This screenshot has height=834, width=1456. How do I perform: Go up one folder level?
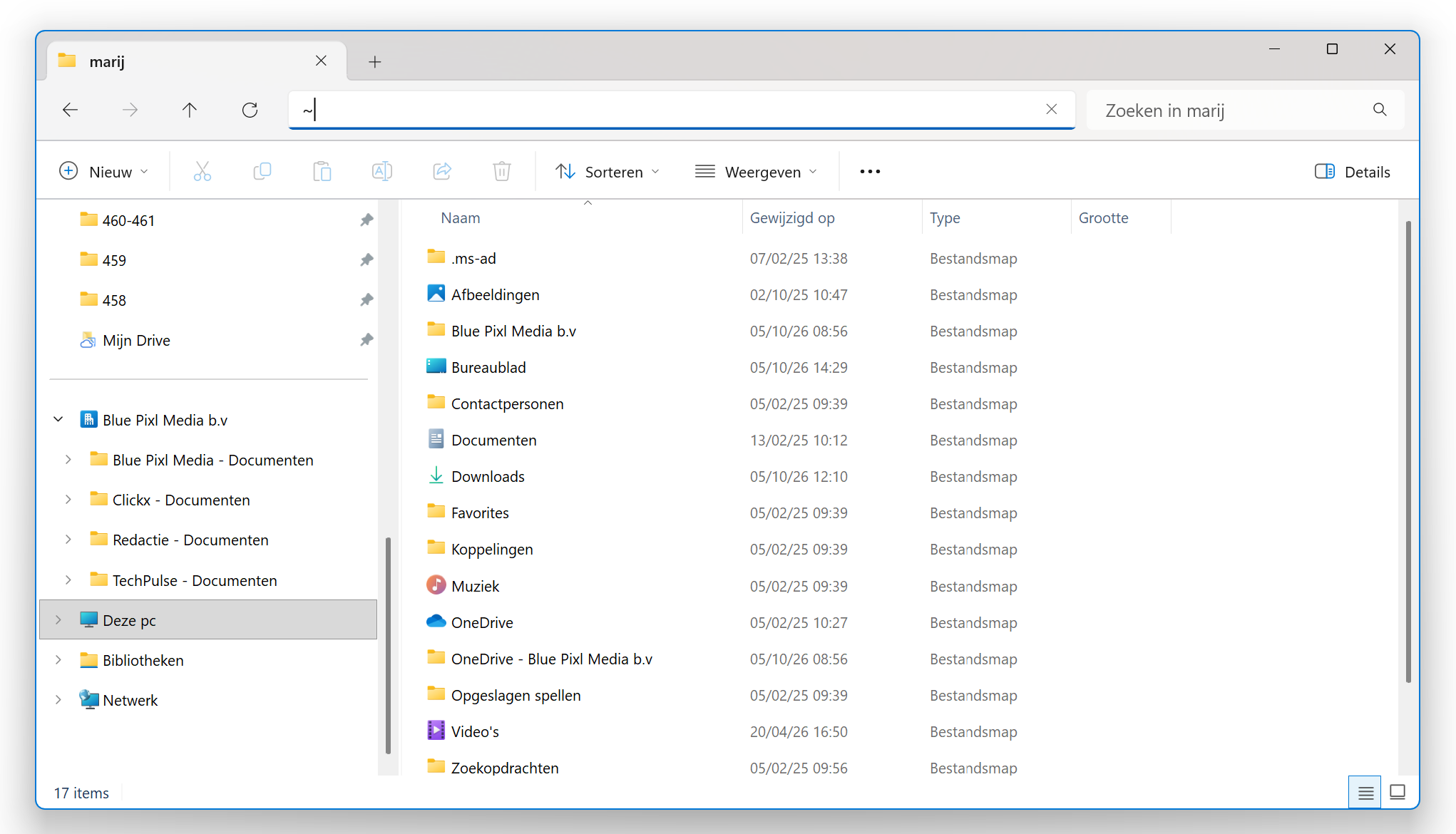[189, 110]
